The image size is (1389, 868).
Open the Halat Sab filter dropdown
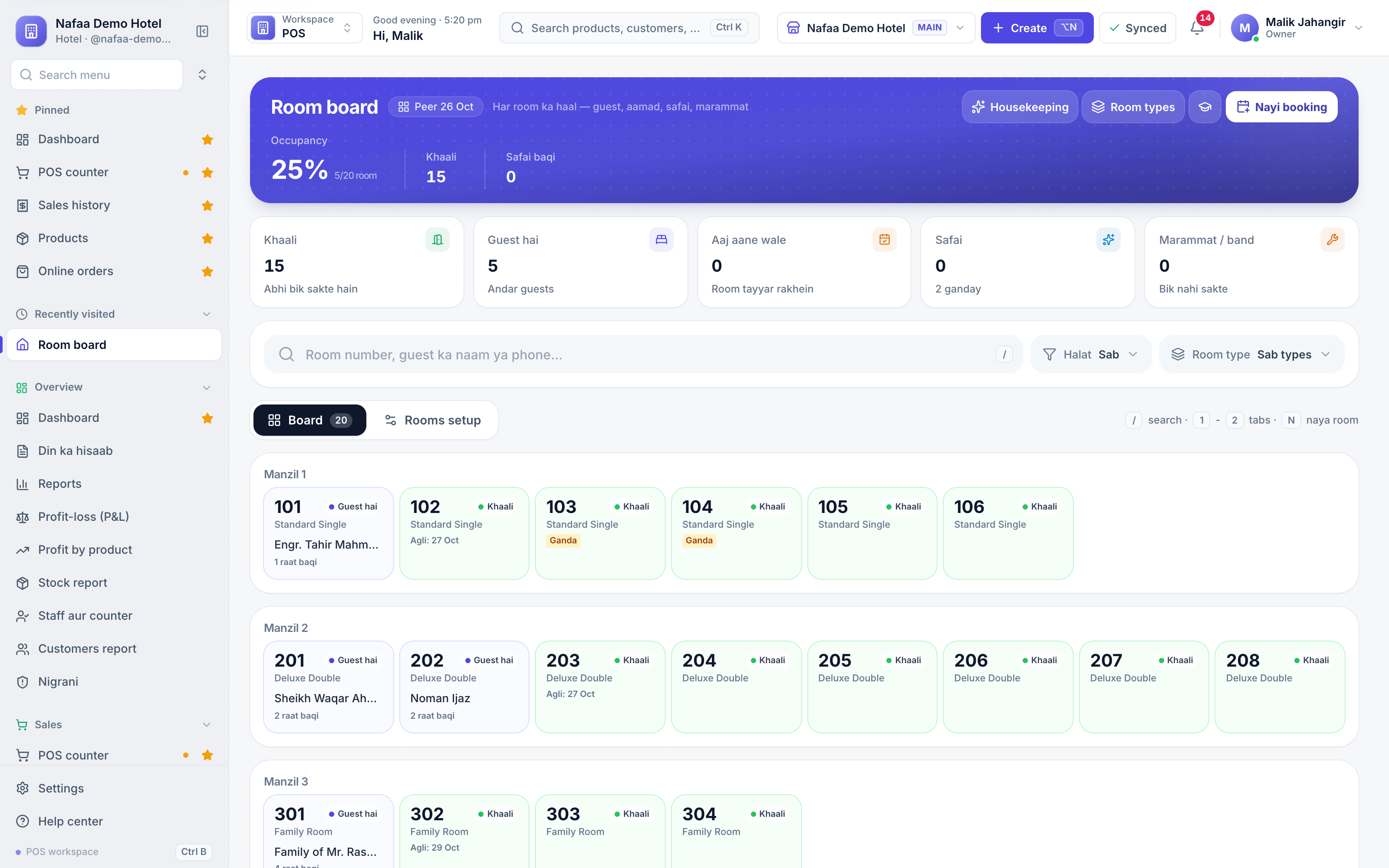pos(1090,354)
